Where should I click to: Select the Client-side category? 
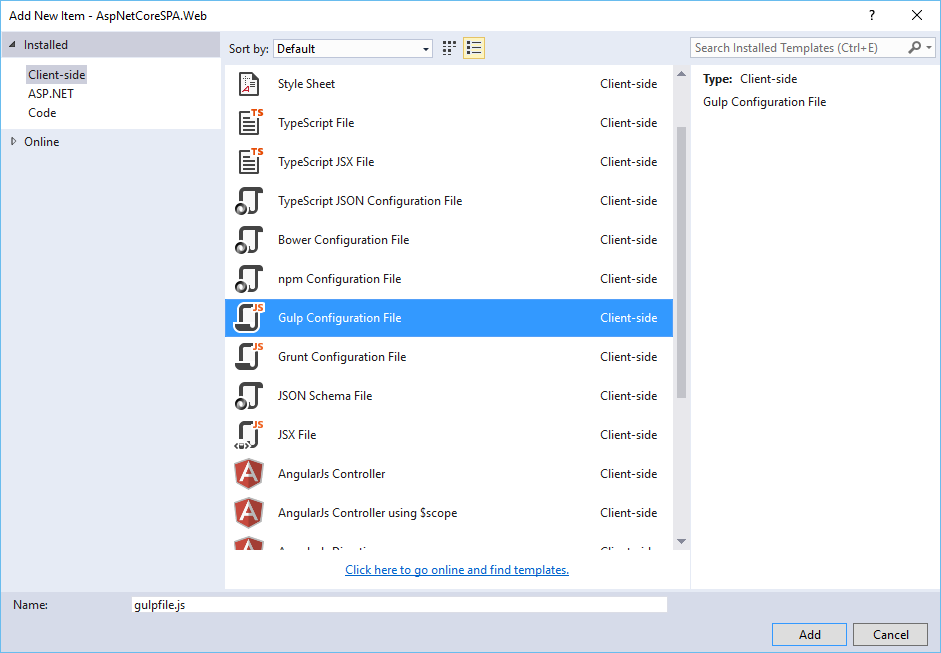click(56, 74)
